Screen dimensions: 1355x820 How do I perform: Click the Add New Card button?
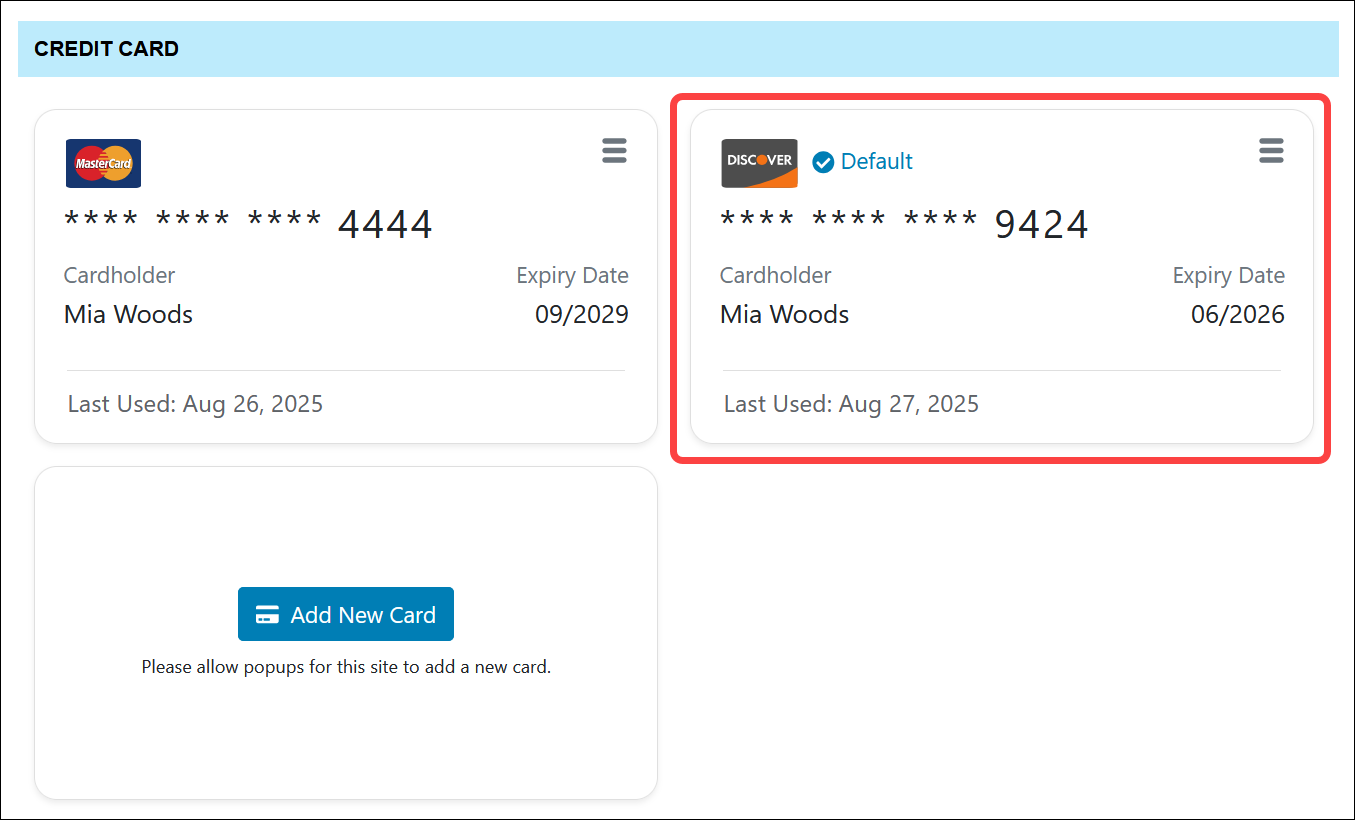pos(346,614)
